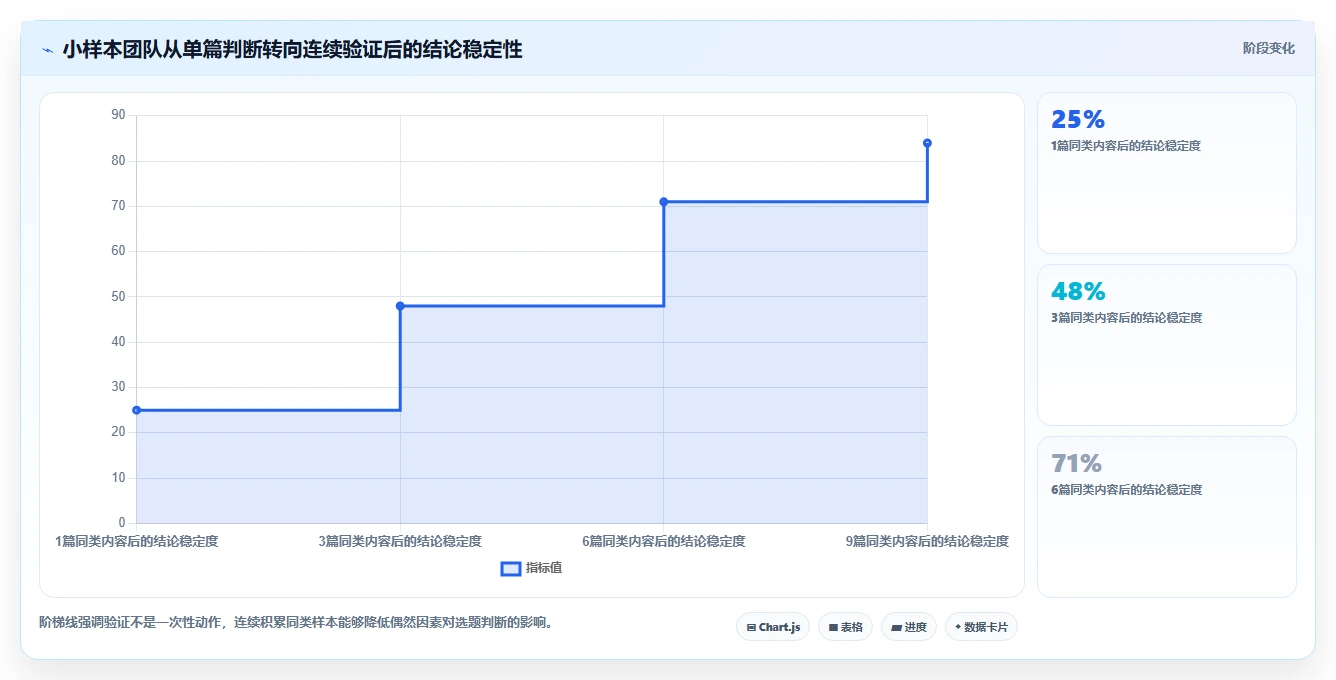1336x680 pixels.
Task: Click the 指标值 legend label
Action: click(544, 568)
